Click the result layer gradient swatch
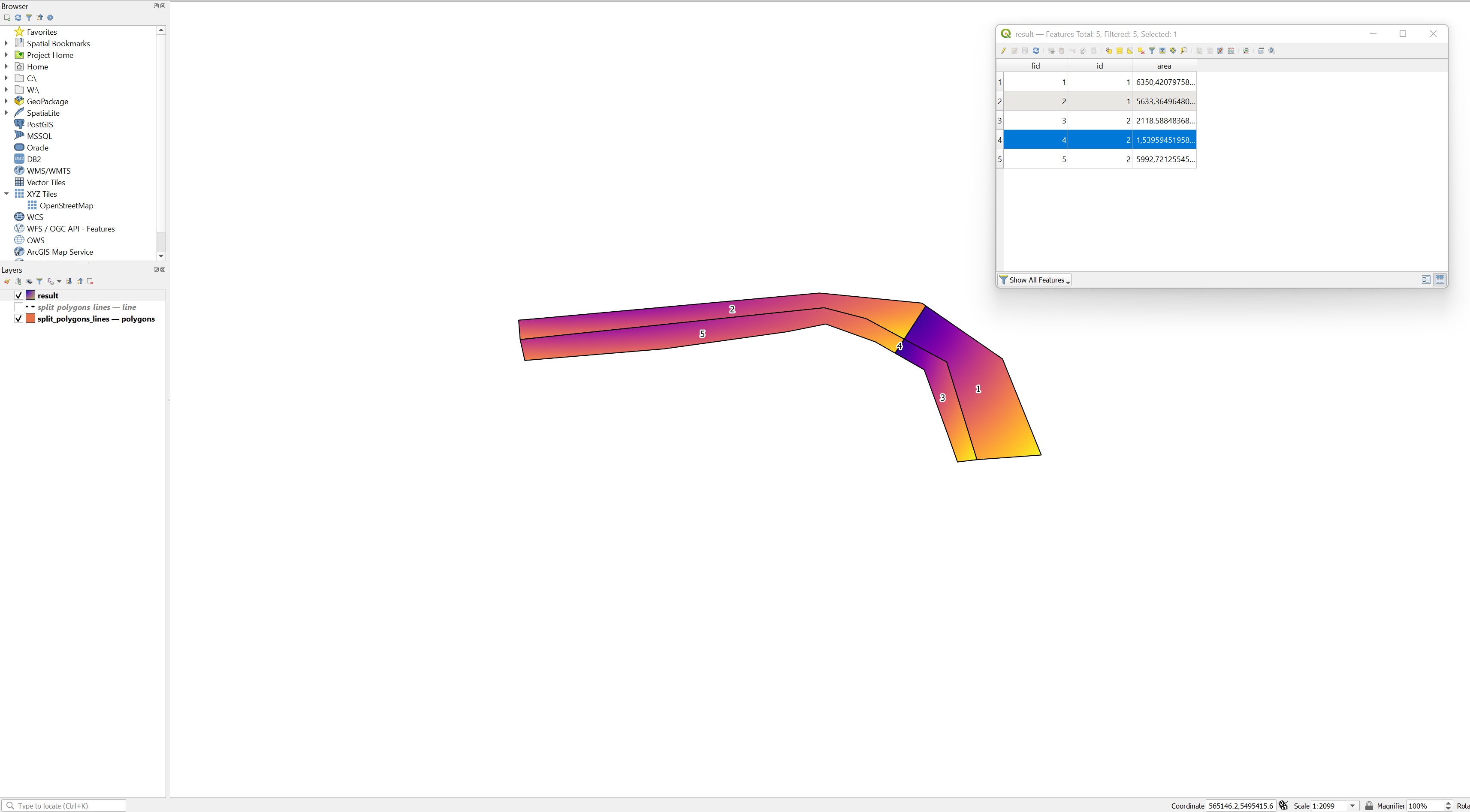1470x812 pixels. point(31,295)
